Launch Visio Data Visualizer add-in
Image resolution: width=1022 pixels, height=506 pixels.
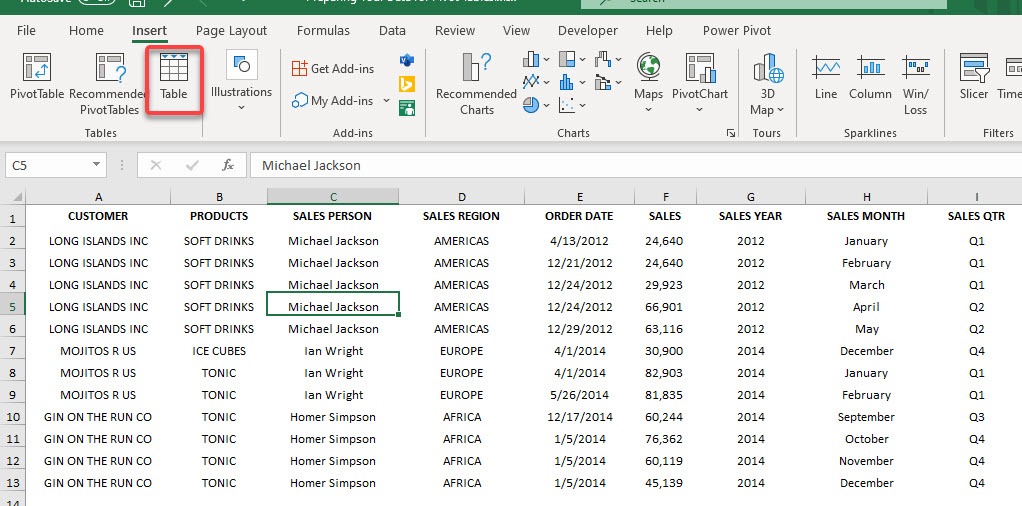coord(407,60)
